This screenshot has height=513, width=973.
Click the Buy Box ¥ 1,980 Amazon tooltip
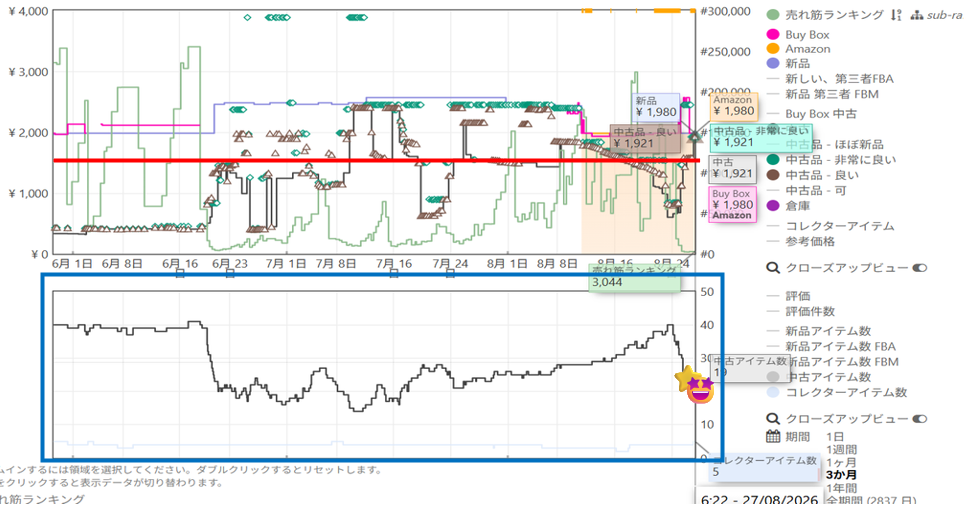point(732,205)
